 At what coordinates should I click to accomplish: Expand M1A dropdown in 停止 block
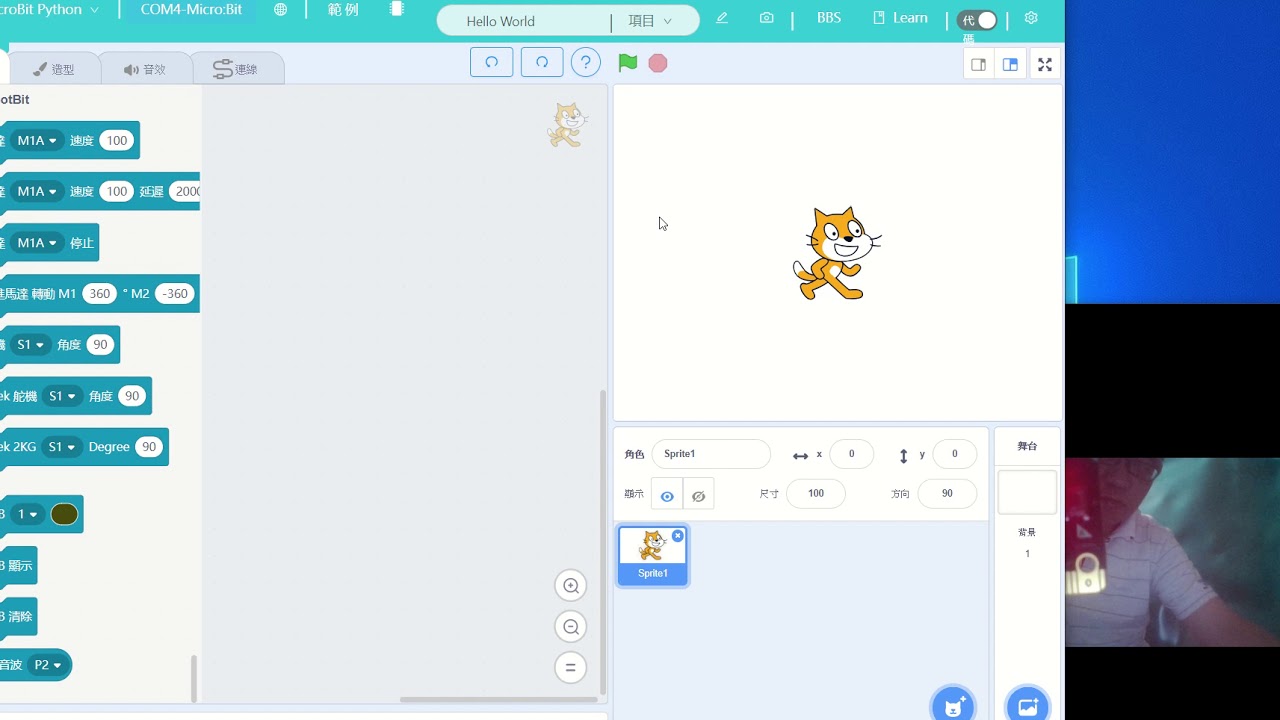point(38,243)
